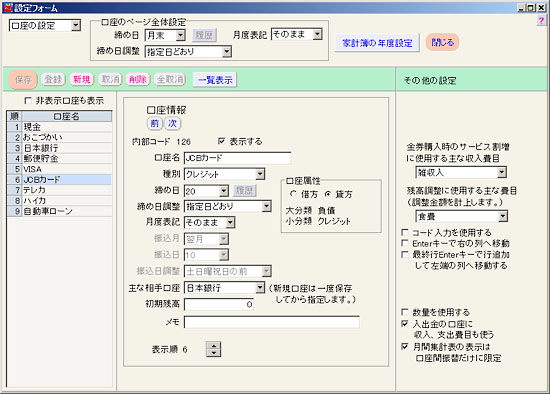The width and height of the screenshot is (550, 394).
Task: Click the 登録 button
Action: [x=53, y=79]
